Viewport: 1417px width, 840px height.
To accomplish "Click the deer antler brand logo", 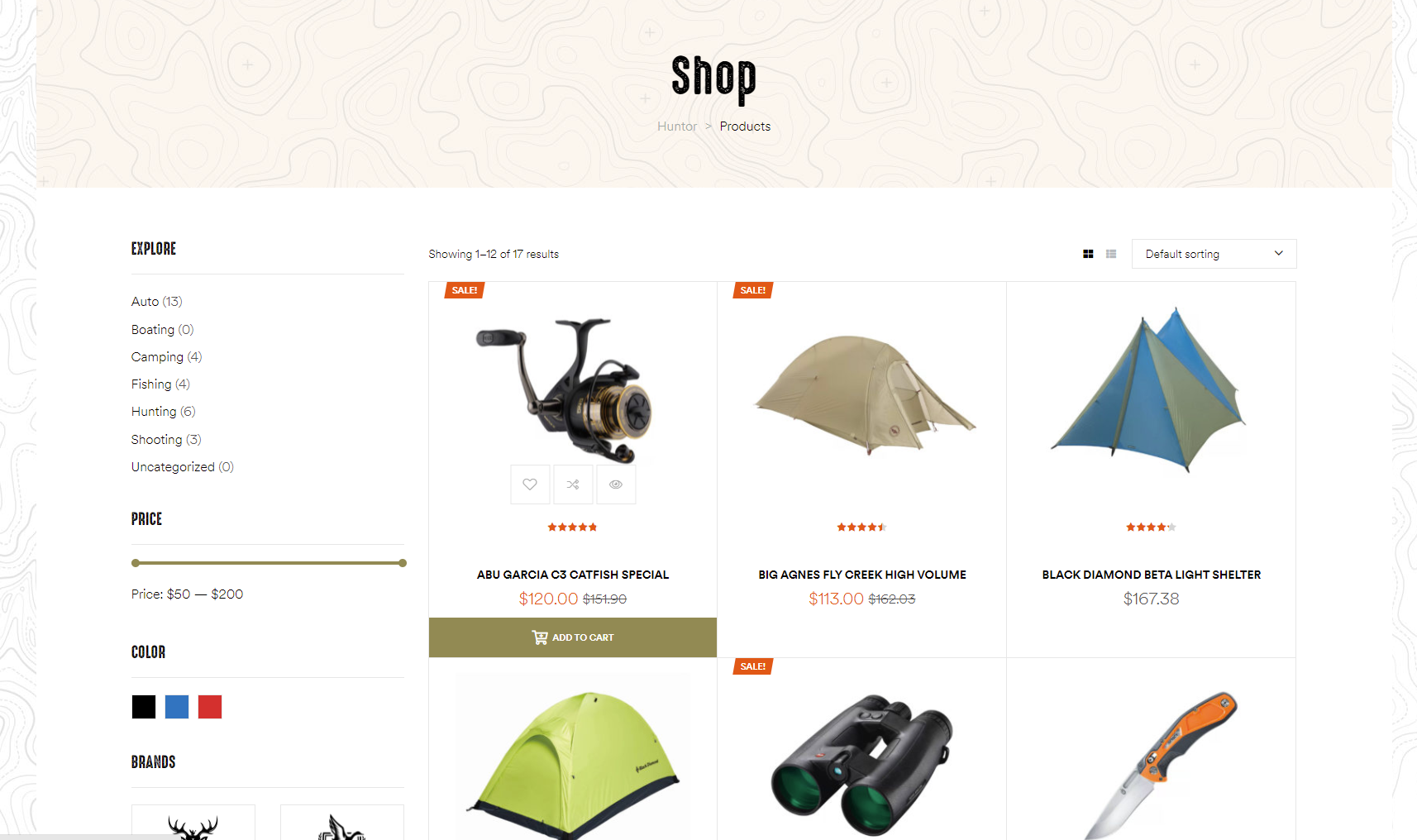I will pyautogui.click(x=193, y=823).
